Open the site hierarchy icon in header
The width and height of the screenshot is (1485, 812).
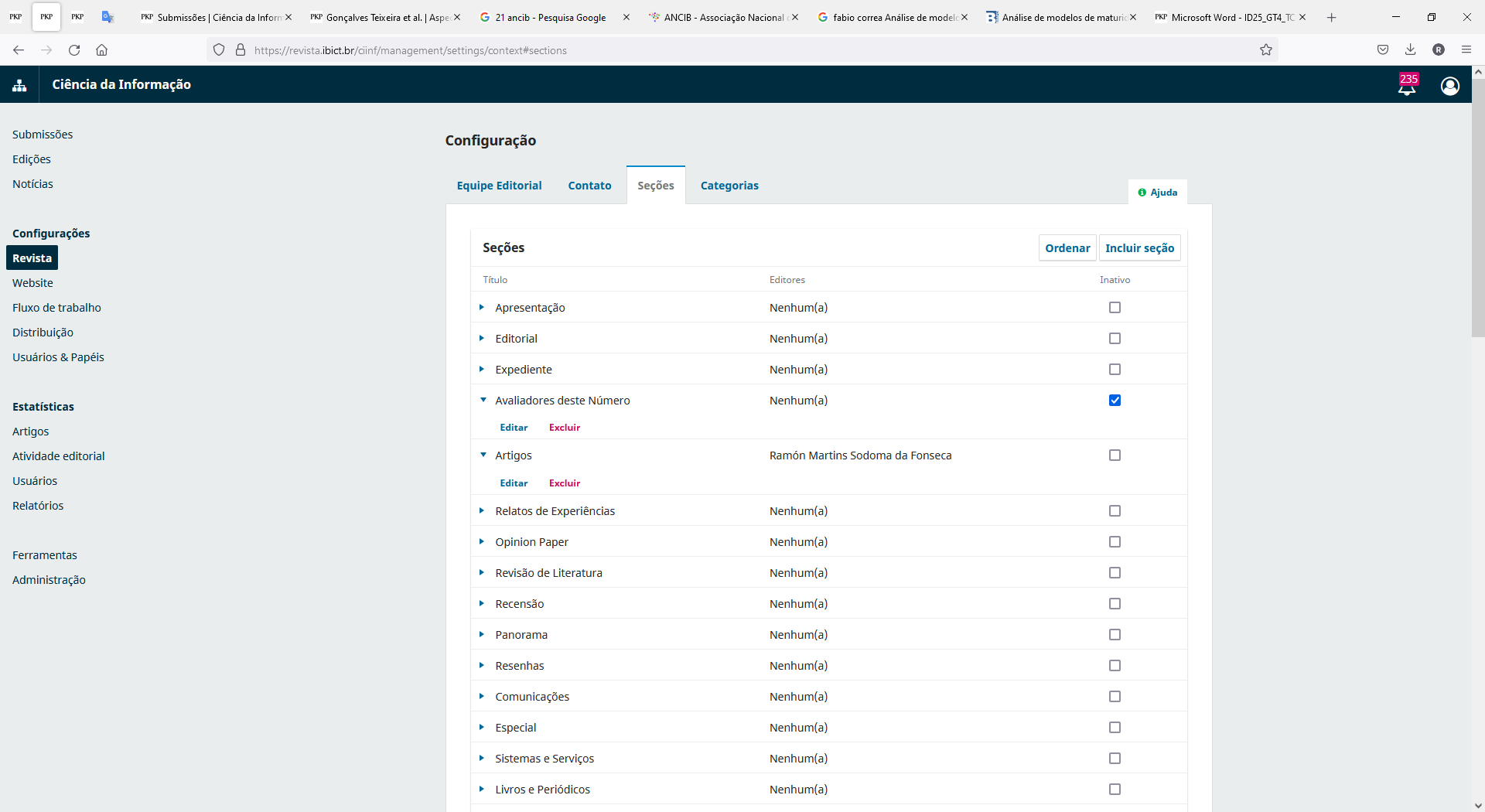pyautogui.click(x=19, y=85)
